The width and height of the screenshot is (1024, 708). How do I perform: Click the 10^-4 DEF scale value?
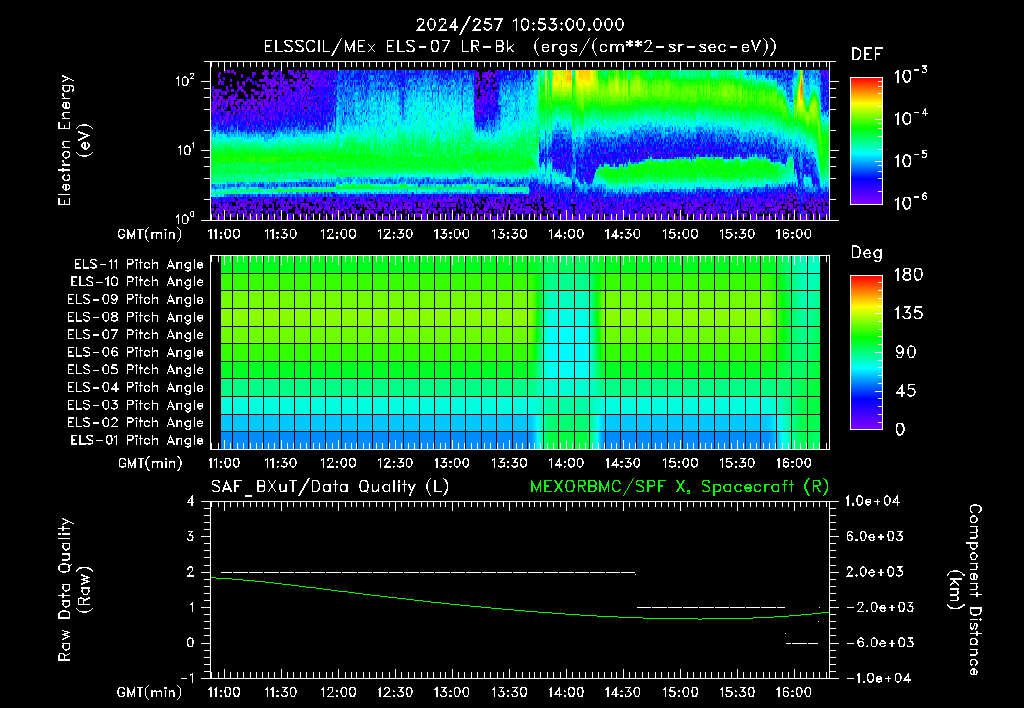910,118
